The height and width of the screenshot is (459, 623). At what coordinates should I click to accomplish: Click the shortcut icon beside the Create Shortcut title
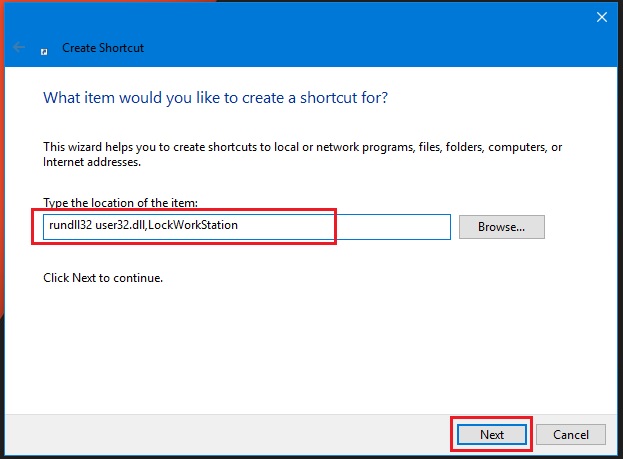(x=45, y=48)
